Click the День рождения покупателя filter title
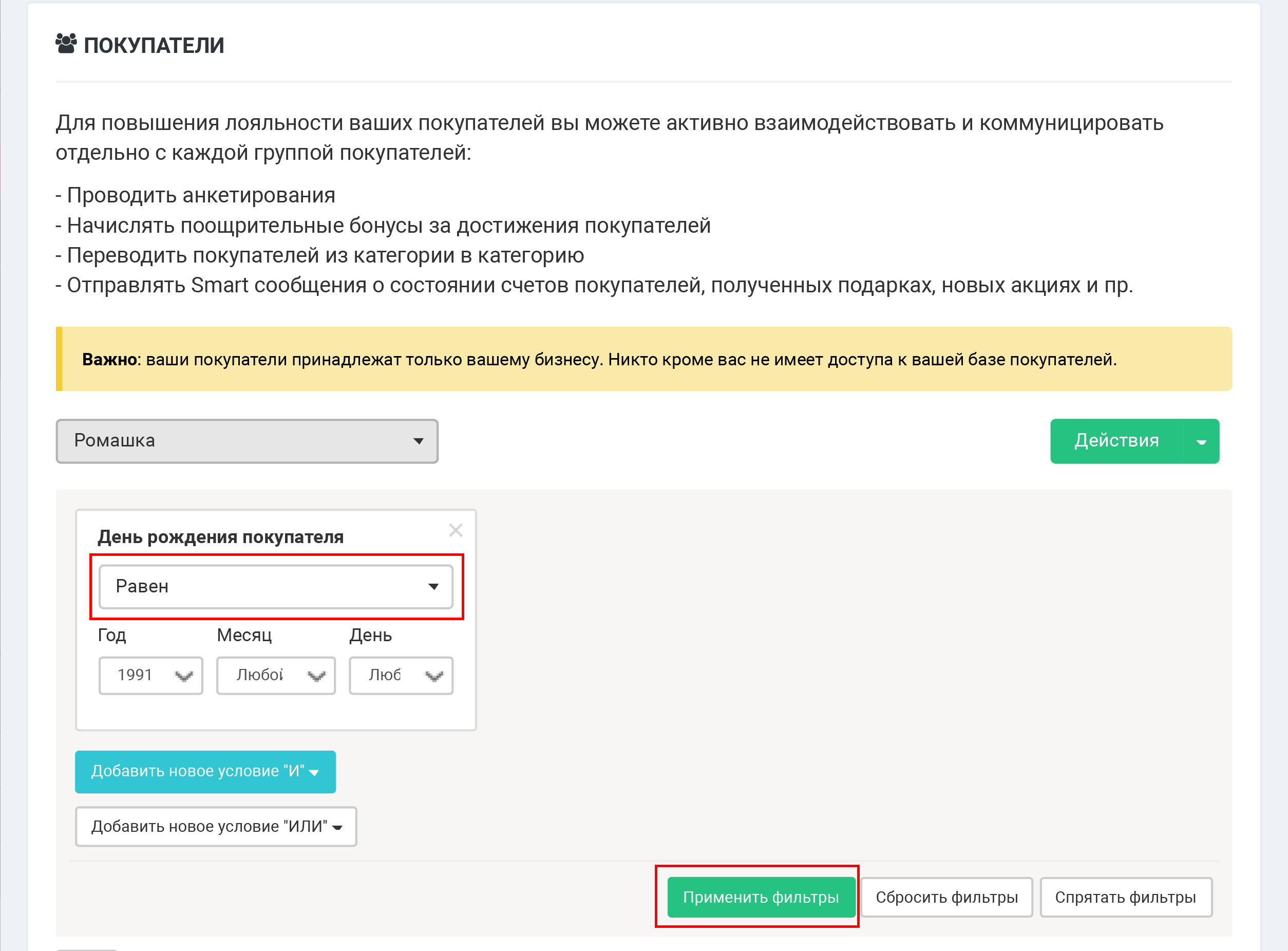The image size is (1288, 951). pos(220,537)
